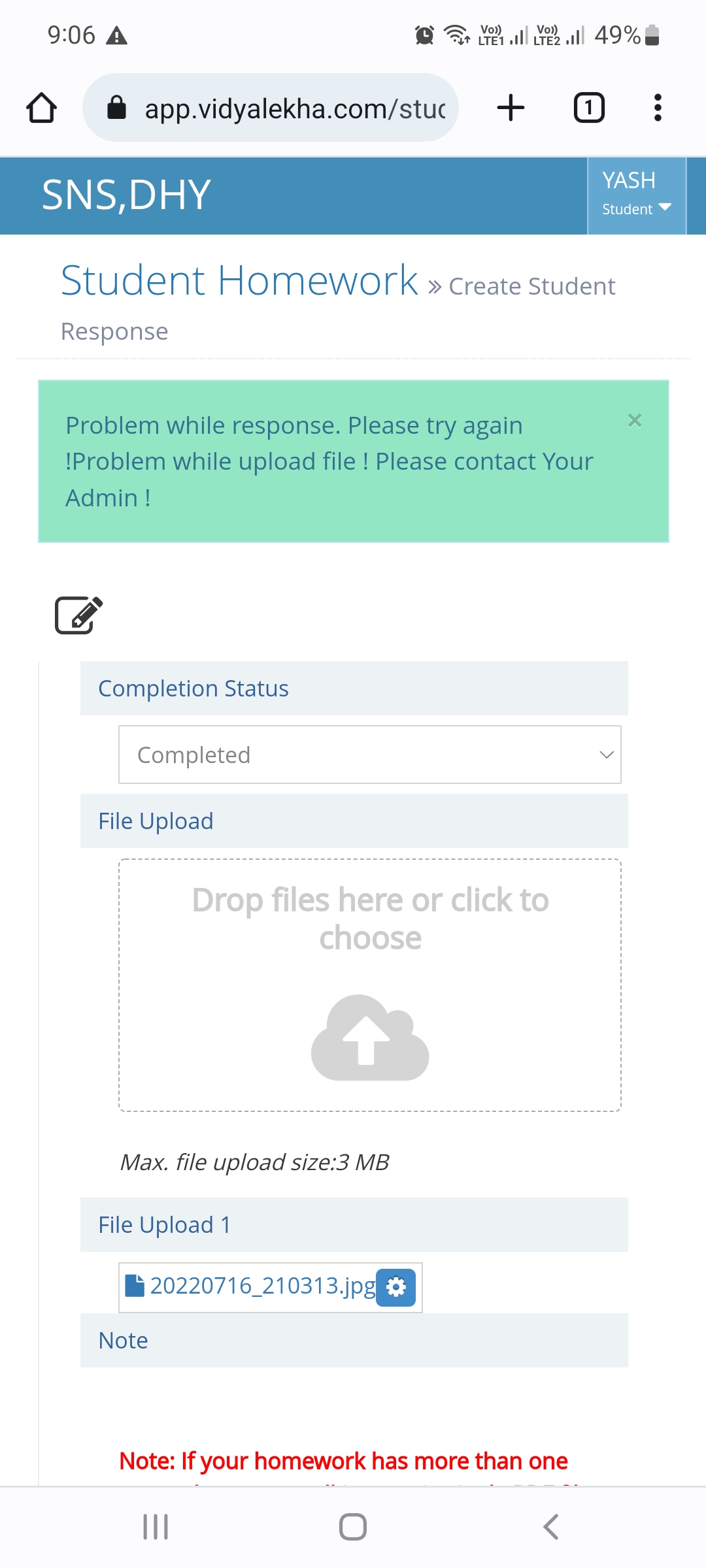Open gear settings for uploaded jpg file
The width and height of the screenshot is (706, 1568).
[396, 1288]
